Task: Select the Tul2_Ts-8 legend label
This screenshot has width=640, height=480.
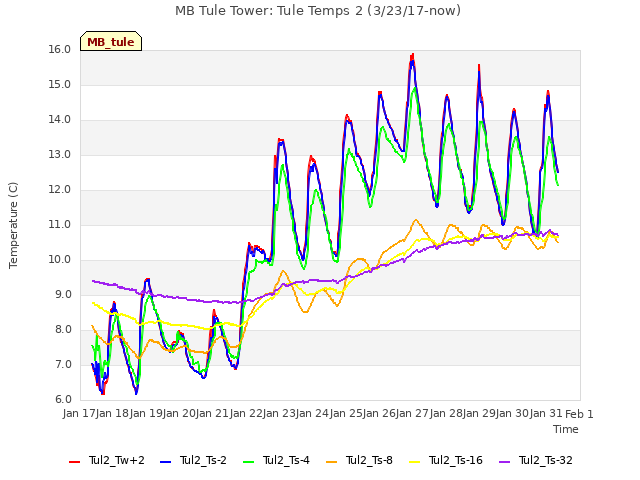Action: coord(369,460)
